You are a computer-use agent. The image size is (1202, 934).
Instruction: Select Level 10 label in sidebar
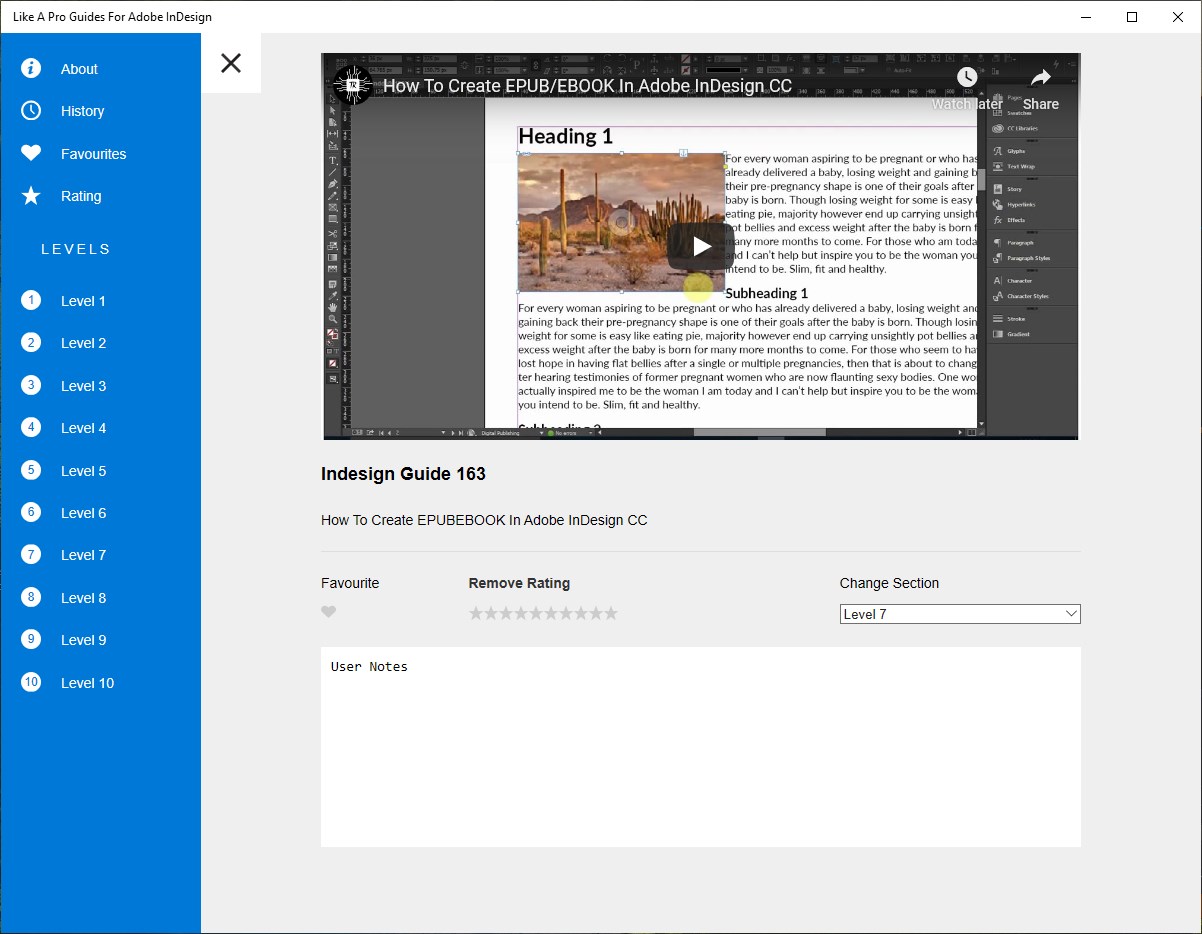coord(87,683)
